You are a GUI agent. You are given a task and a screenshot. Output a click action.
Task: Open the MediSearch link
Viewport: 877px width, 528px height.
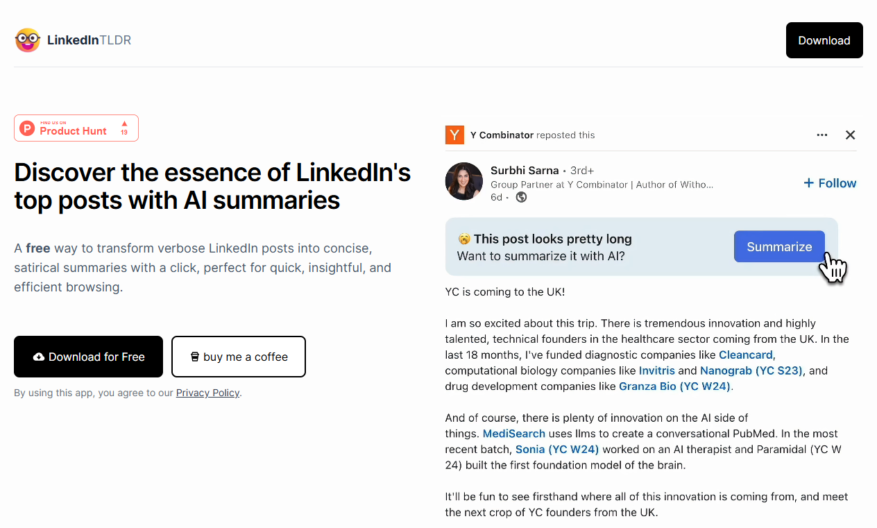(x=513, y=433)
